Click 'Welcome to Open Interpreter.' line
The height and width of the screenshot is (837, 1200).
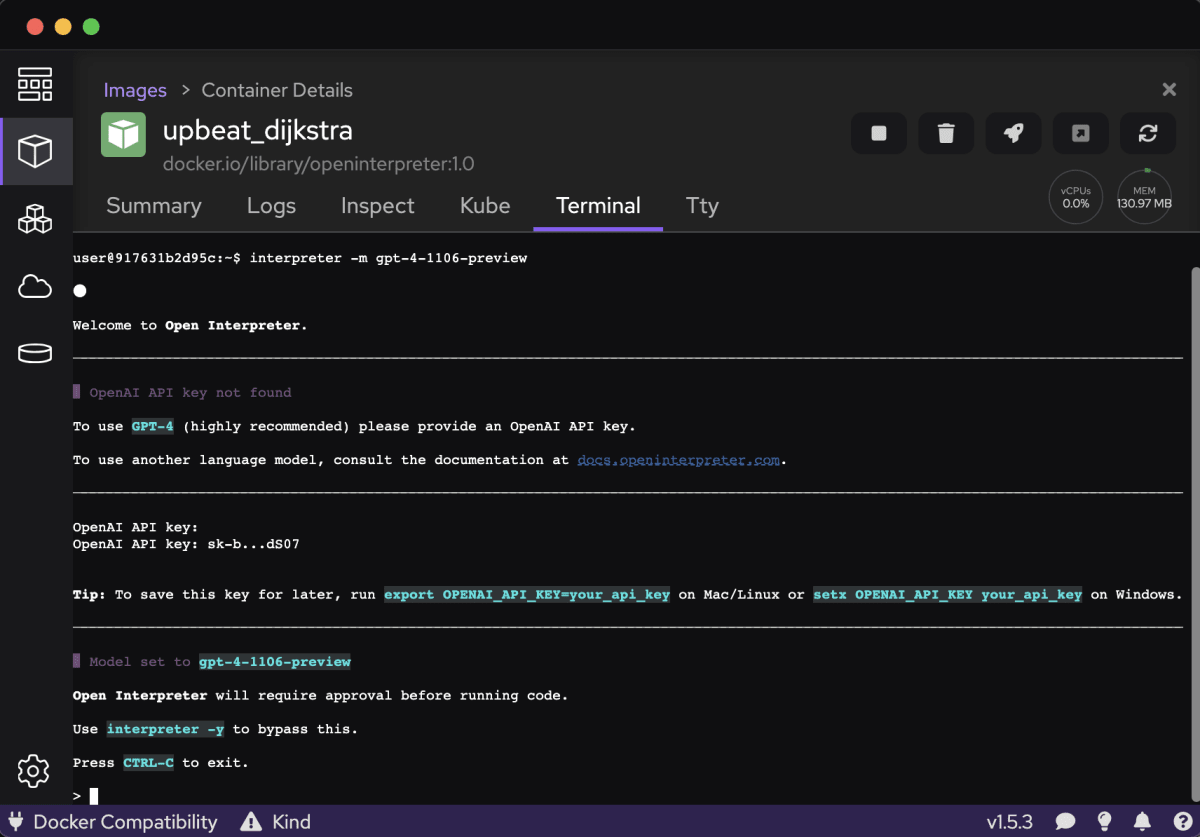tap(190, 325)
